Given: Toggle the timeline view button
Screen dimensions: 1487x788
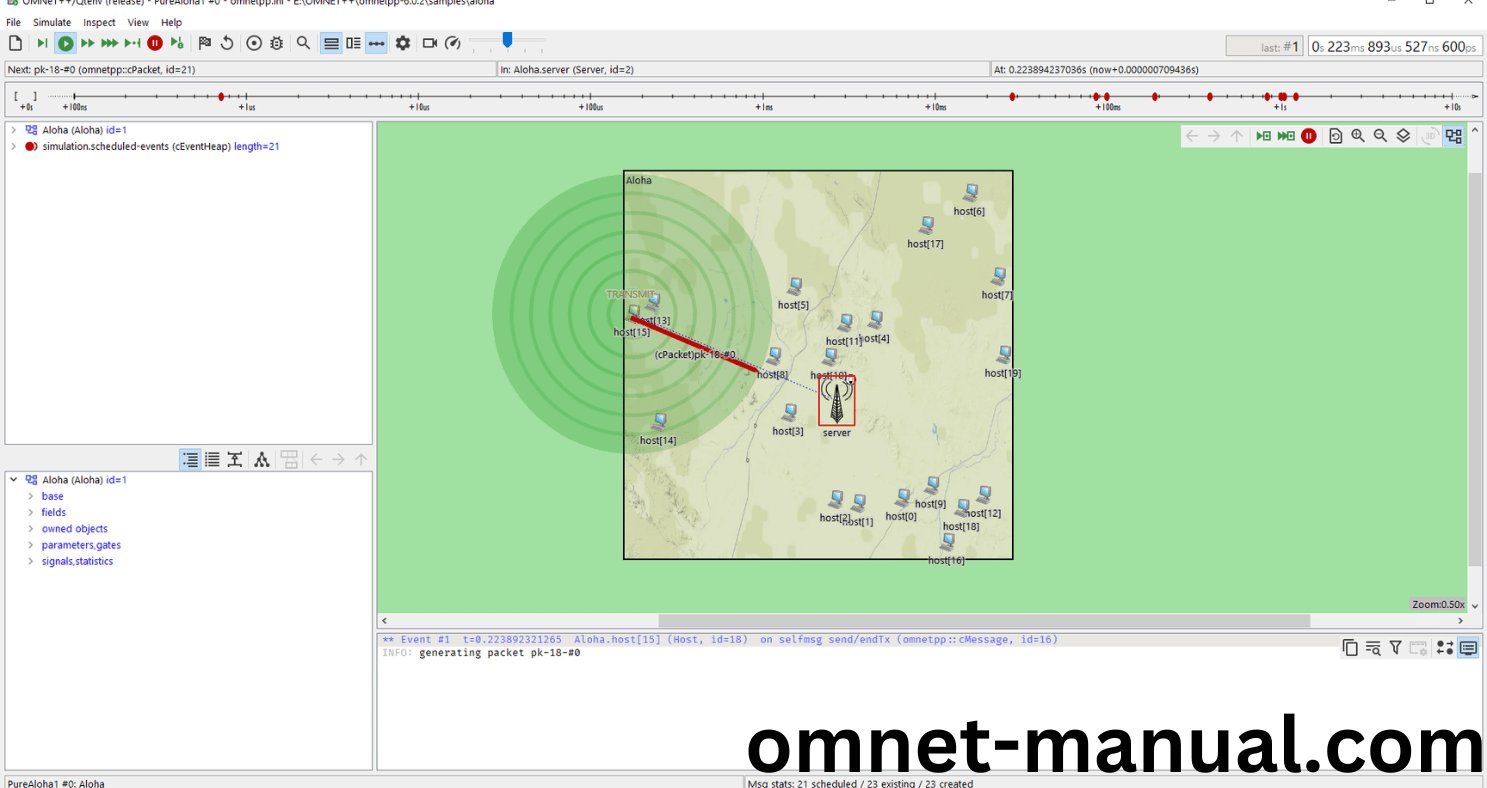Looking at the screenshot, I should coord(376,43).
